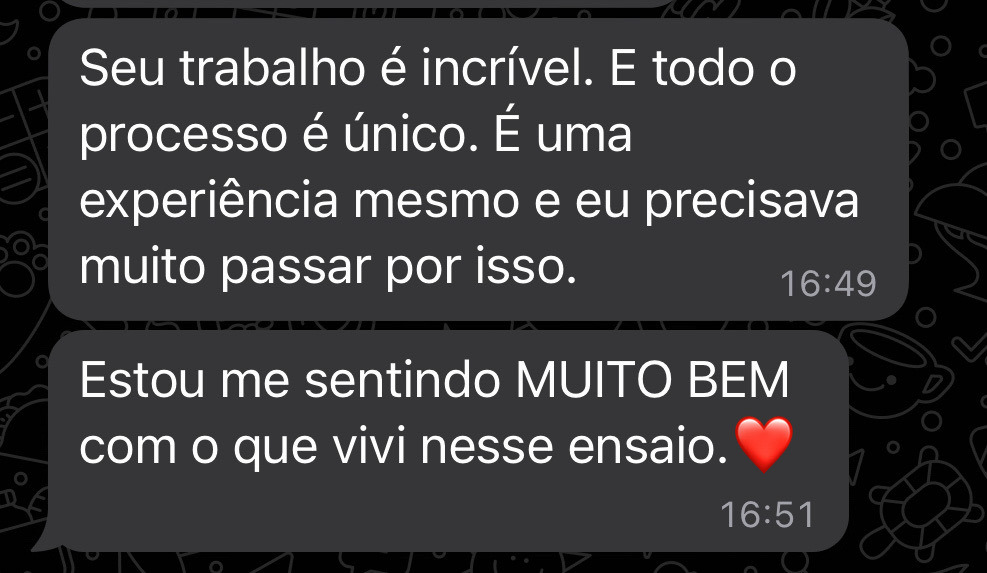The width and height of the screenshot is (987, 573).
Task: Click the text "nesse ensaio."
Action: click(x=574, y=447)
